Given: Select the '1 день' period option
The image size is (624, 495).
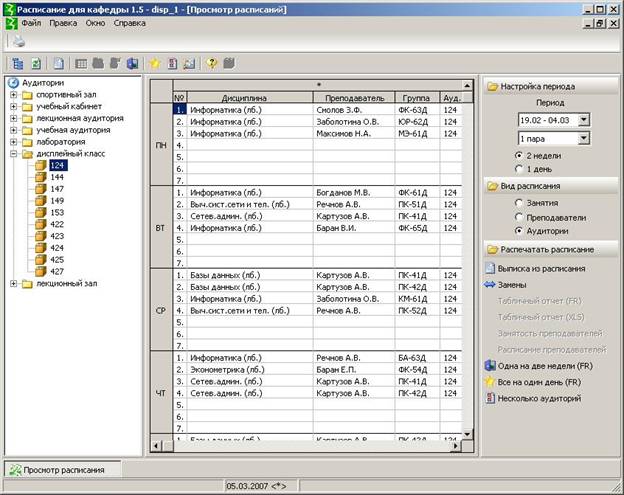Looking at the screenshot, I should pyautogui.click(x=518, y=169).
